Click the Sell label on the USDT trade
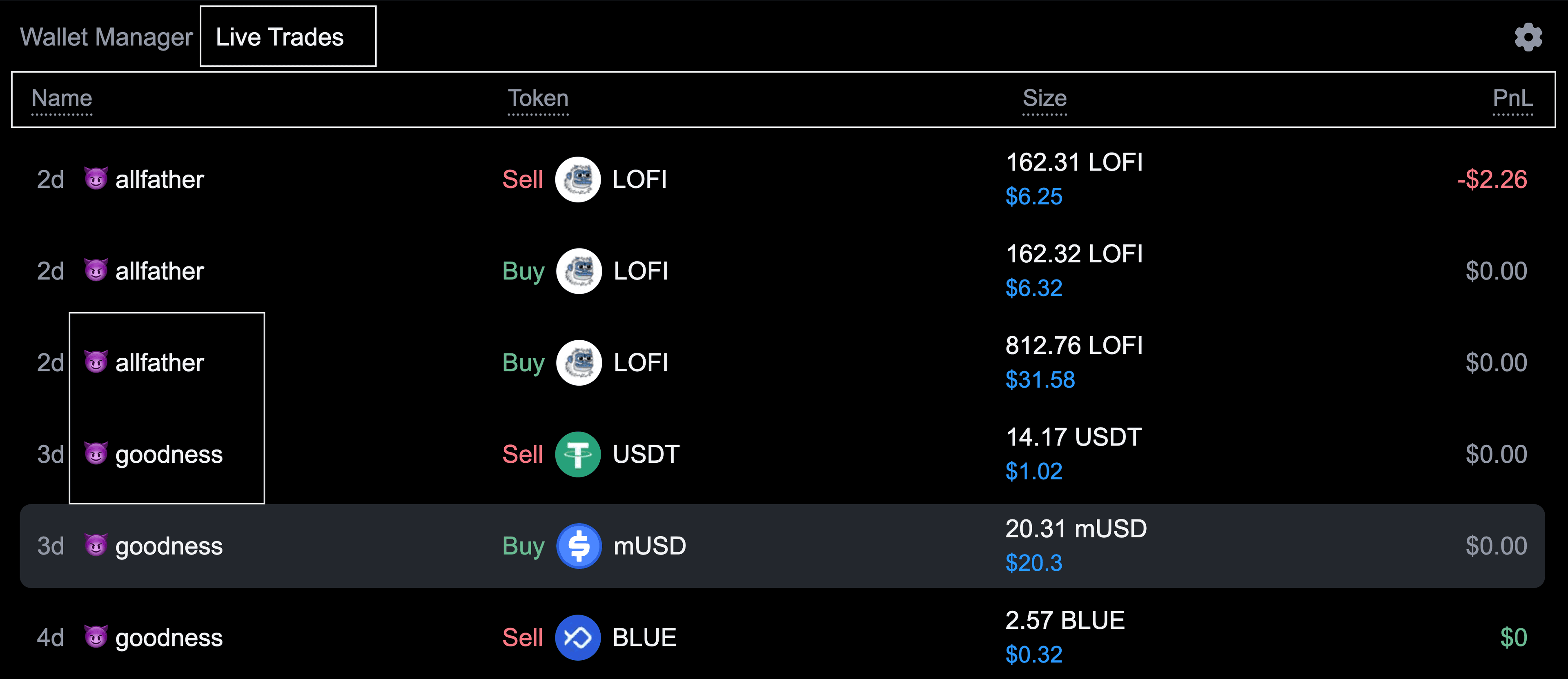The width and height of the screenshot is (1568, 679). point(522,454)
